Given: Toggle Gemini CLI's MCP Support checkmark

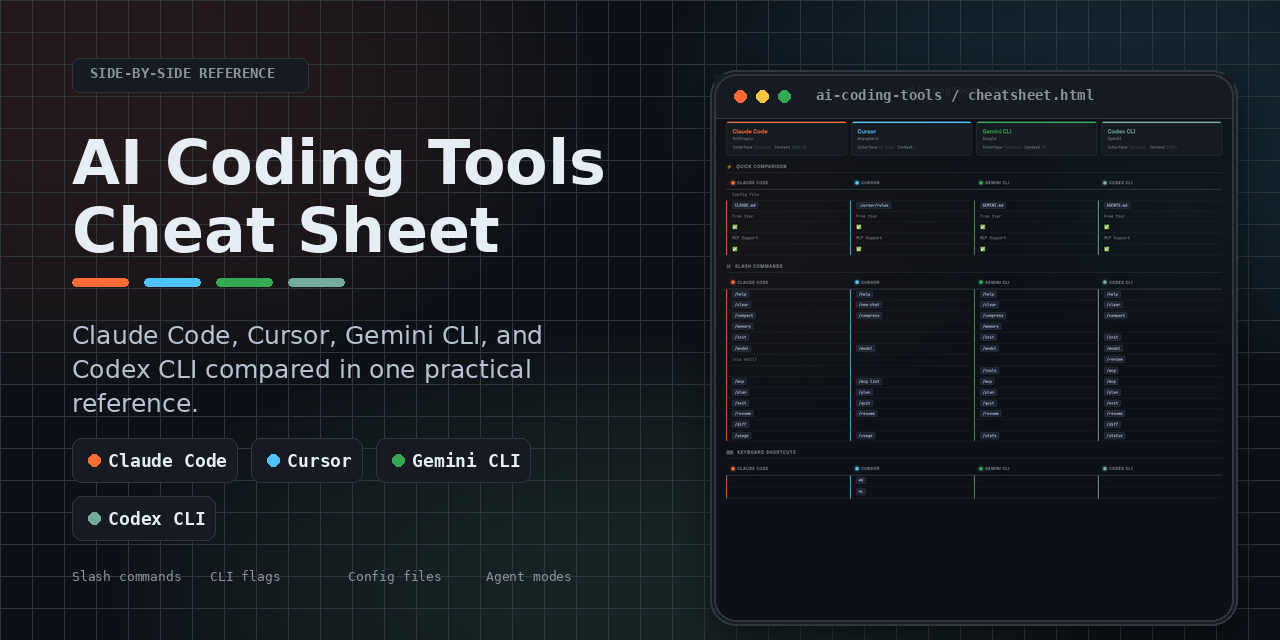Looking at the screenshot, I should (983, 249).
